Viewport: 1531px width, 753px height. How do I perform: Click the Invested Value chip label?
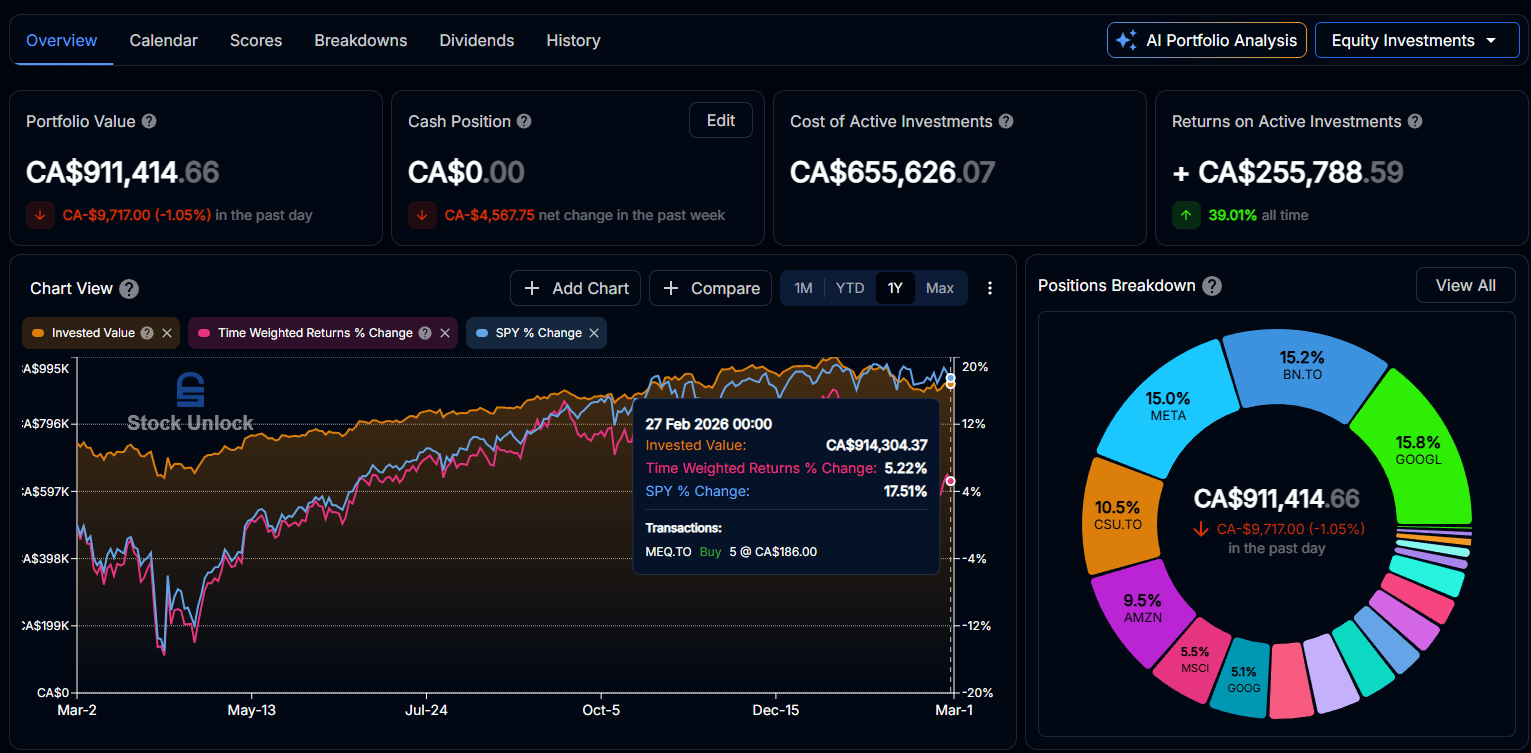pyautogui.click(x=93, y=333)
